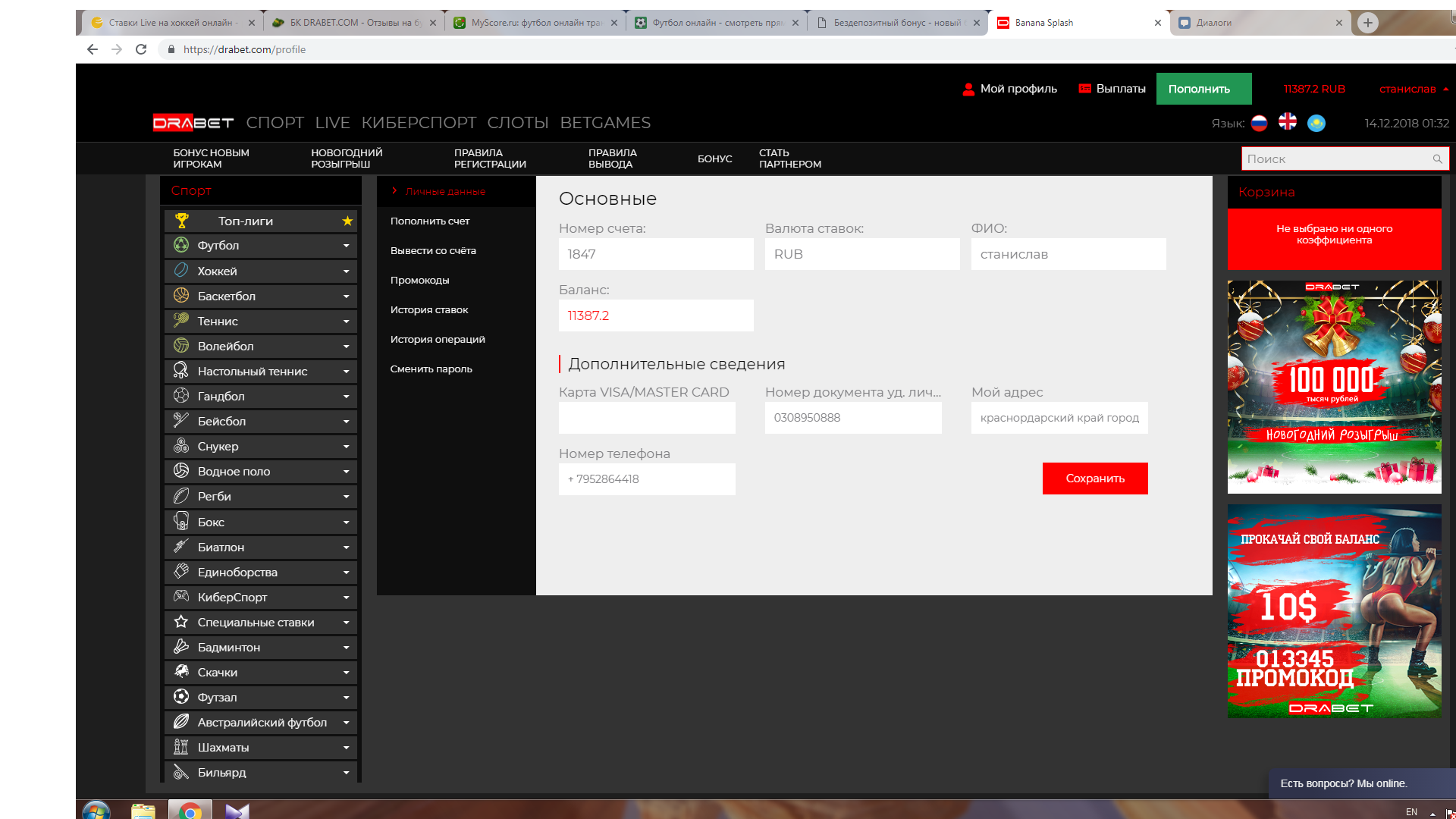Open the станислав user menu arrow
1456x819 pixels.
pos(1446,89)
